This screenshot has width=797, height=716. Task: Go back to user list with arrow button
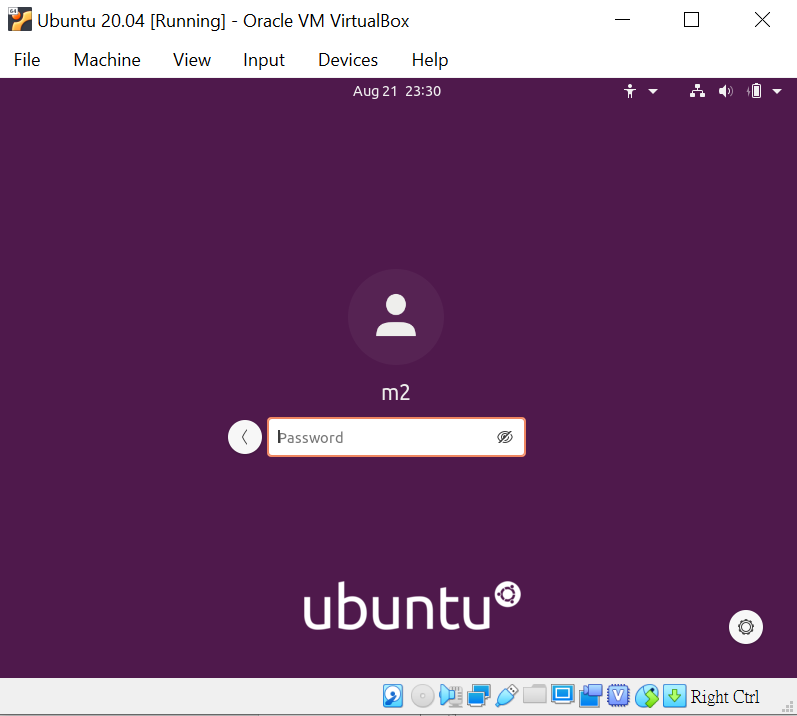tap(245, 437)
